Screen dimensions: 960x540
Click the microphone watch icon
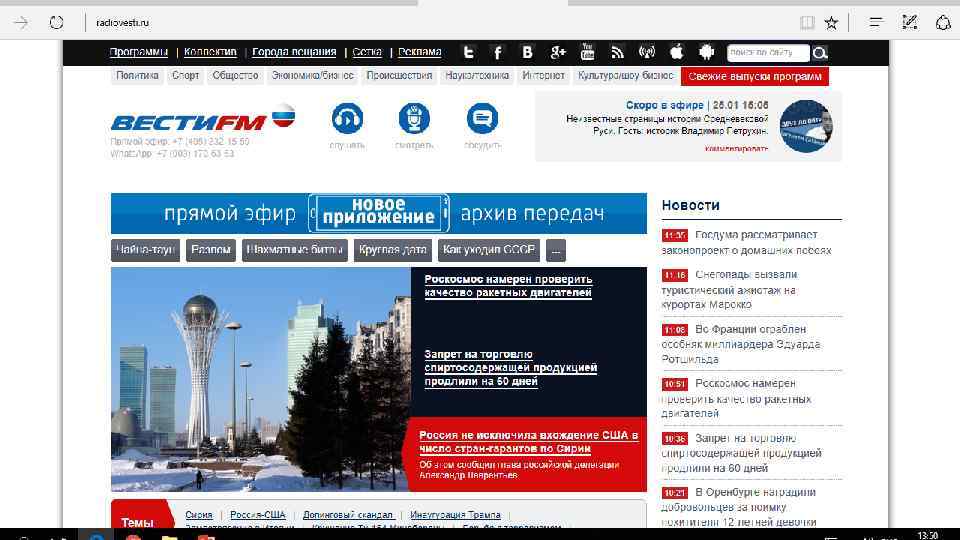(414, 118)
